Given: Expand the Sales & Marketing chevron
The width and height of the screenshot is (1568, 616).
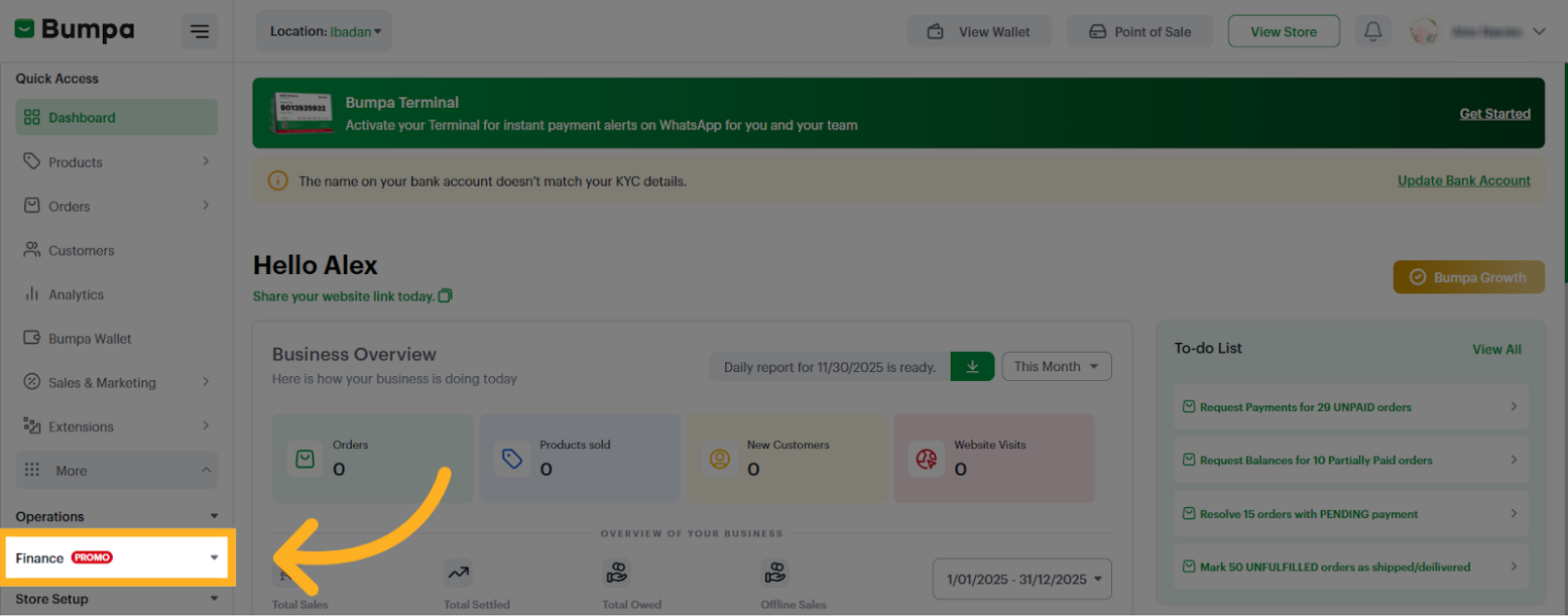Looking at the screenshot, I should pyautogui.click(x=205, y=382).
